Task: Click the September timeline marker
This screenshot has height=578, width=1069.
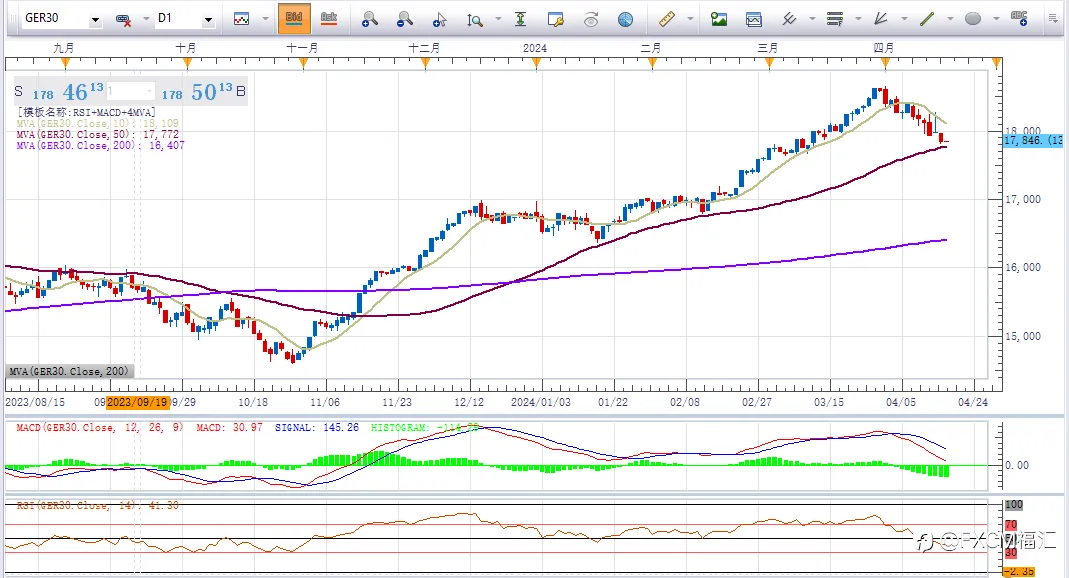Action: point(65,63)
